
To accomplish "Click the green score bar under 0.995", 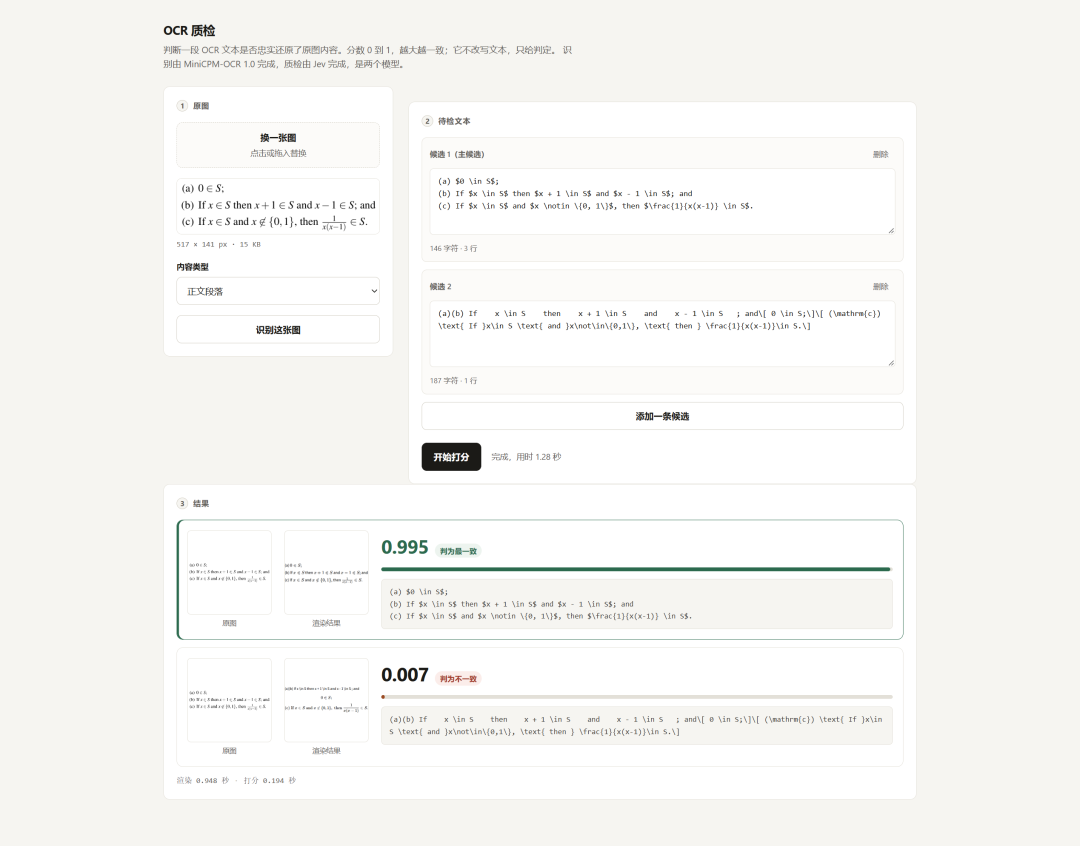I will [636, 569].
